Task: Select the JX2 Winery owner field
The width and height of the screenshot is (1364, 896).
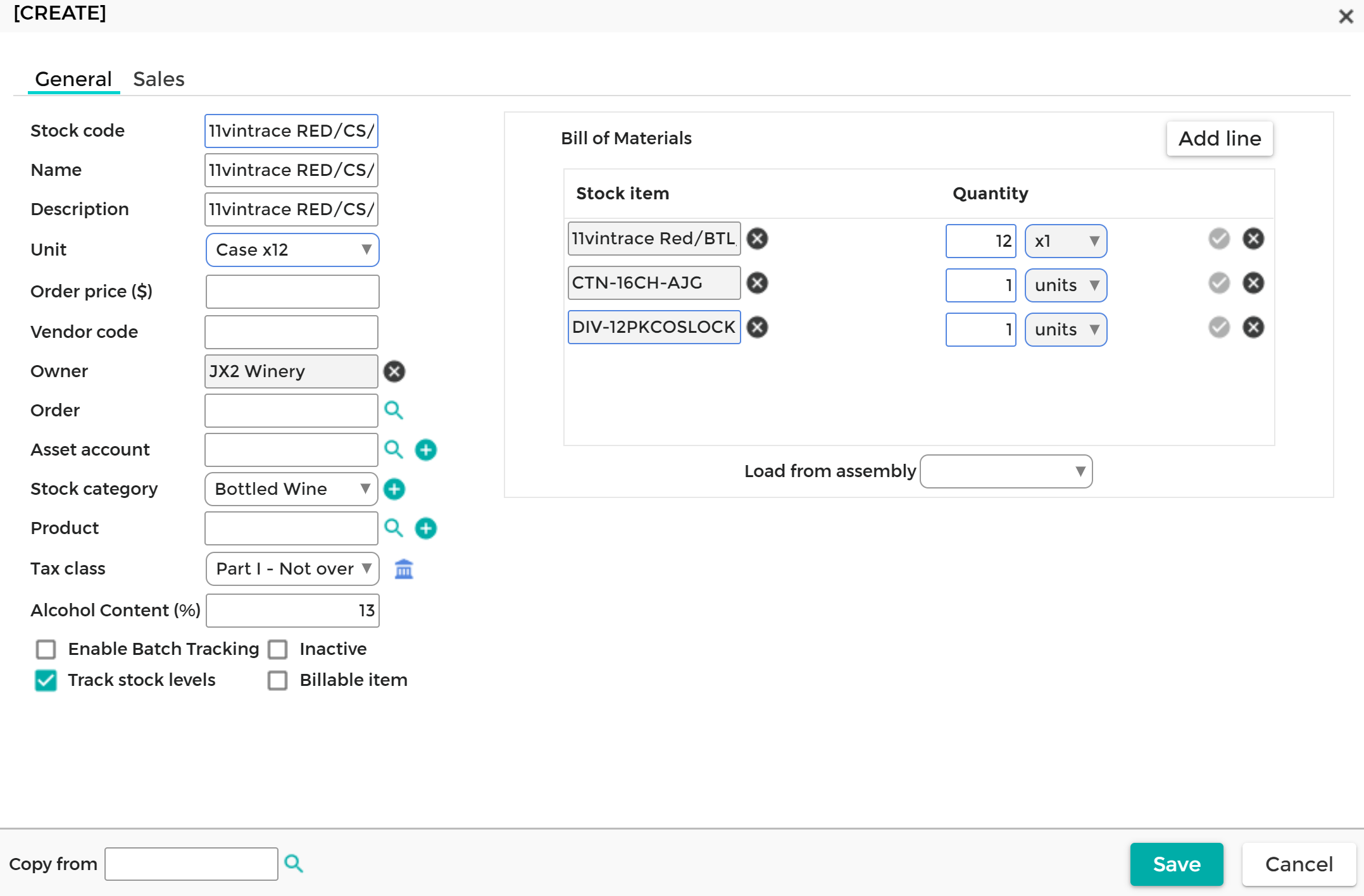Action: coord(291,371)
